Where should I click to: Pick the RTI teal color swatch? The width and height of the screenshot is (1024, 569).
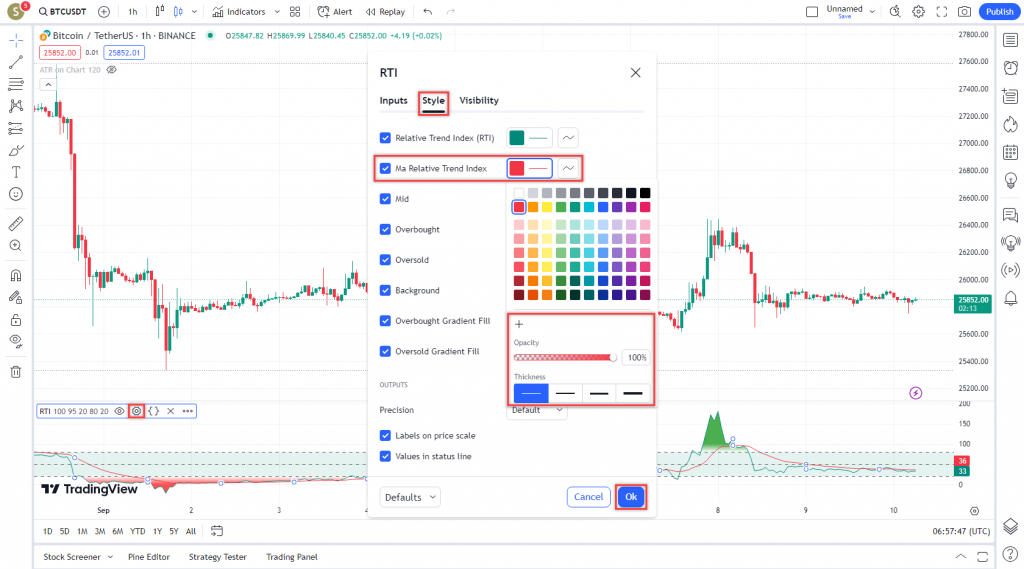pyautogui.click(x=517, y=138)
